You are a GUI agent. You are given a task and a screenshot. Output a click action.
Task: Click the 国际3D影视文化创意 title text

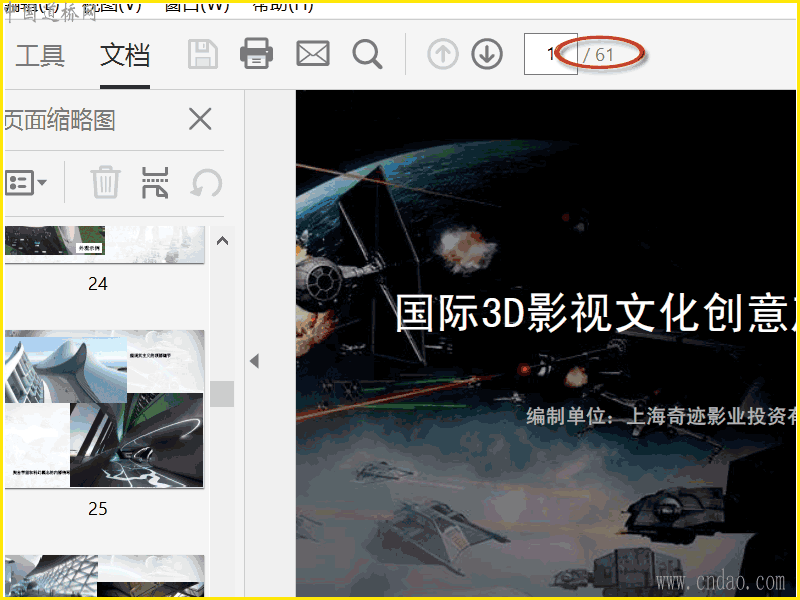[592, 313]
